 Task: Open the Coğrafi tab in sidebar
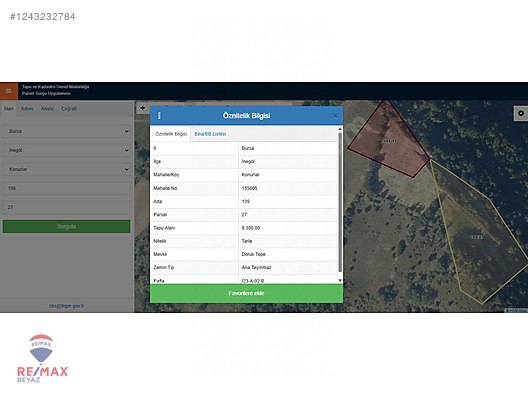pos(69,109)
